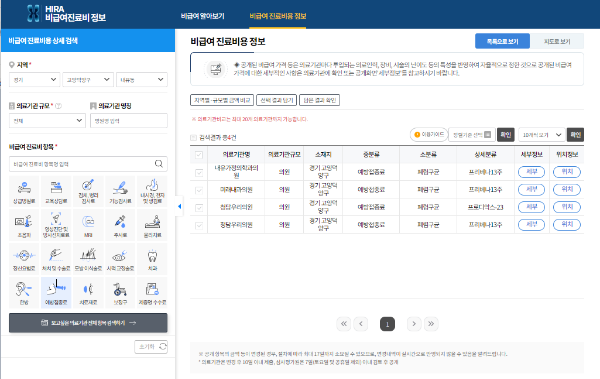Viewport: 600px width, 379px height.
Task: Open 세부 details for 가정의학과의원 row
Action: [x=531, y=172]
